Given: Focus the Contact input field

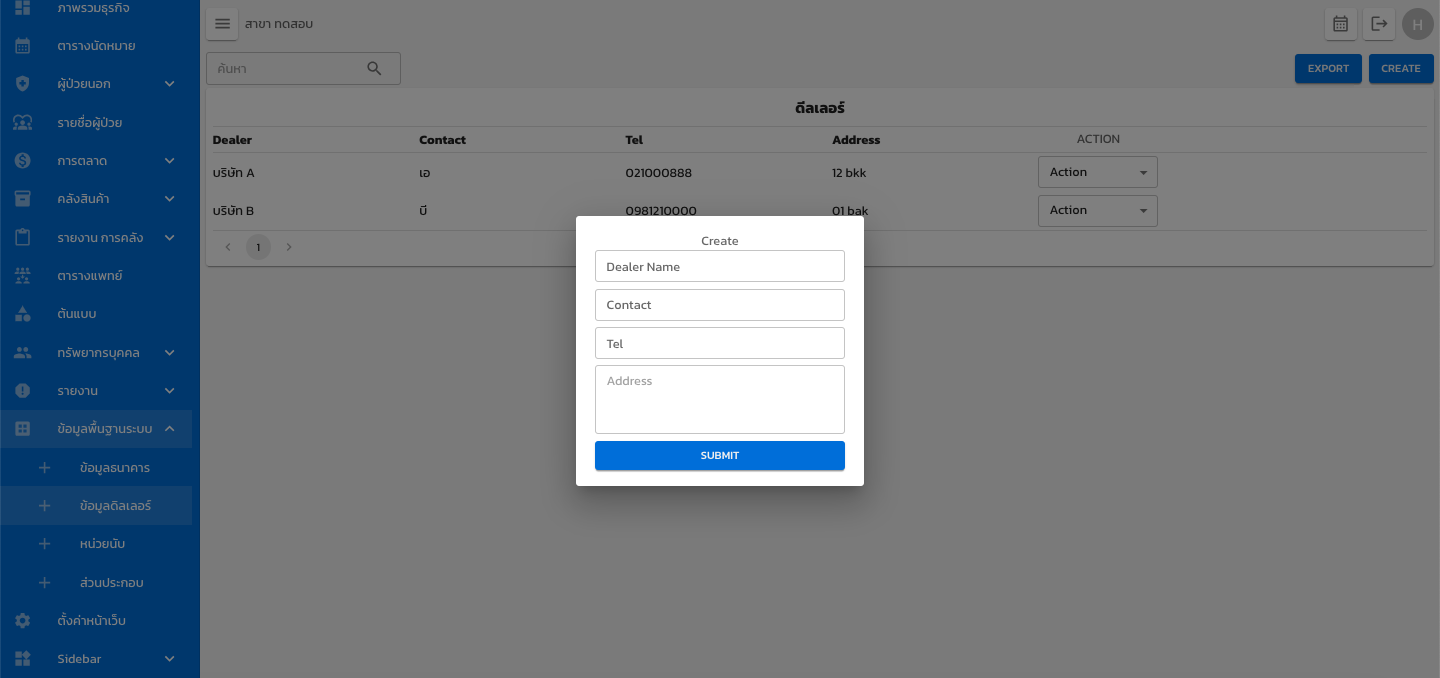Looking at the screenshot, I should coord(719,305).
